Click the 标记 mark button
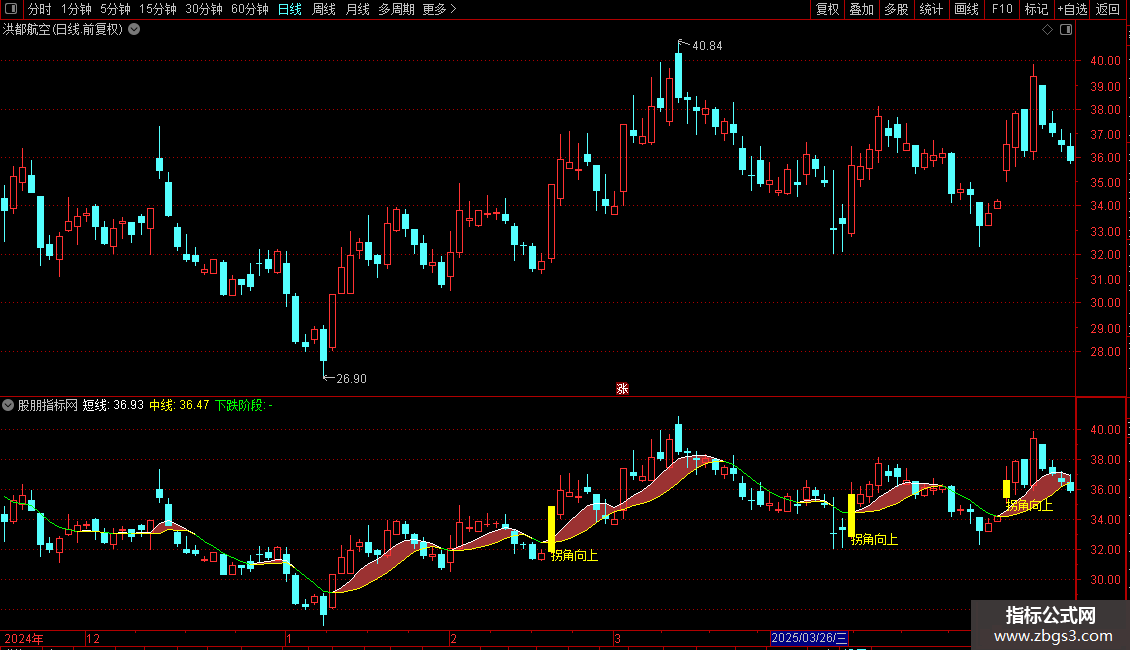Screen dimensions: 1130x650 (x=1036, y=9)
